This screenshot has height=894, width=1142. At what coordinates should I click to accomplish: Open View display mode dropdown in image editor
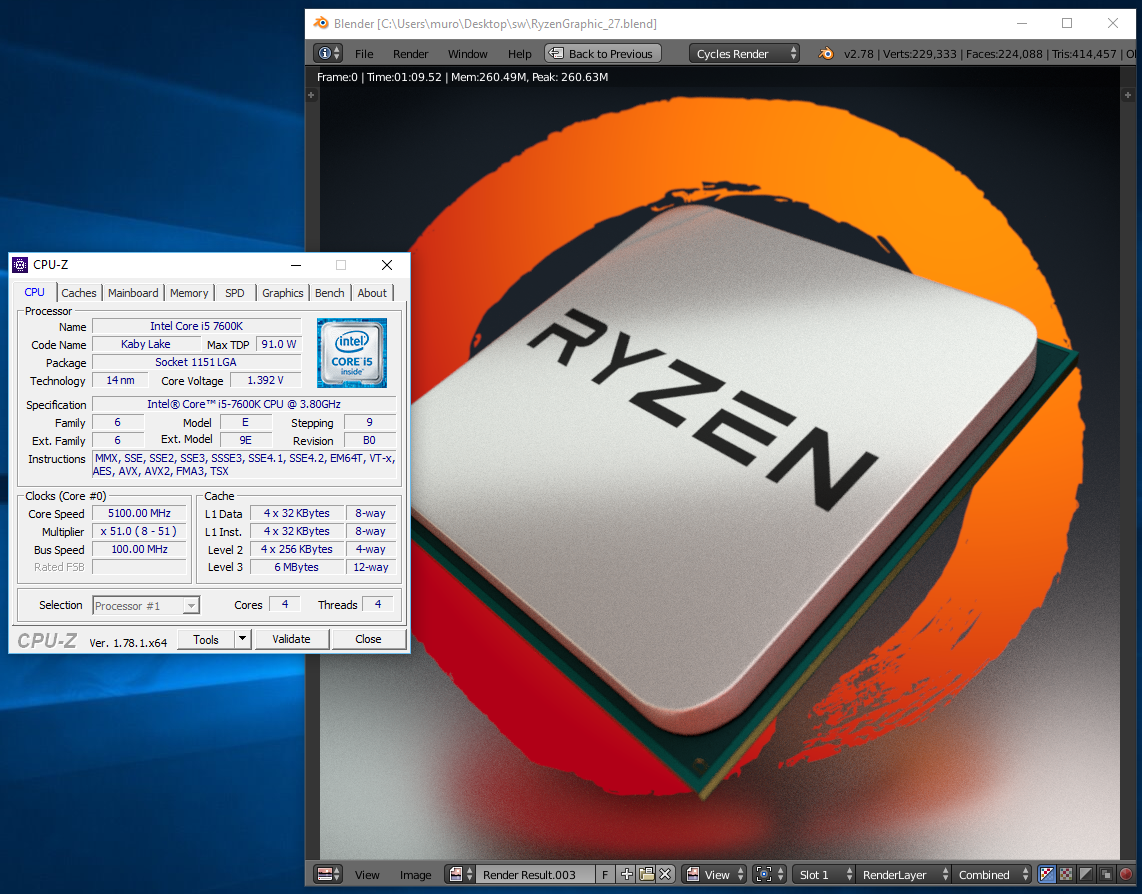pos(714,874)
